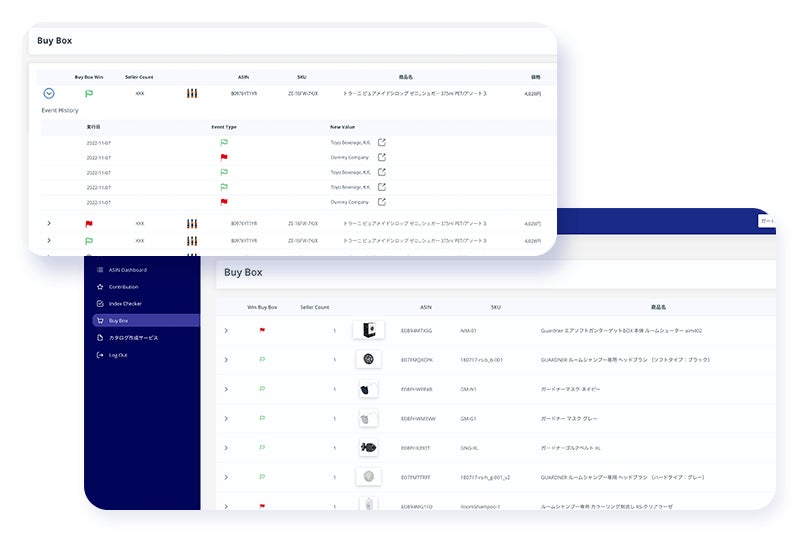Click Event History label
The image size is (800, 534).
[60, 110]
